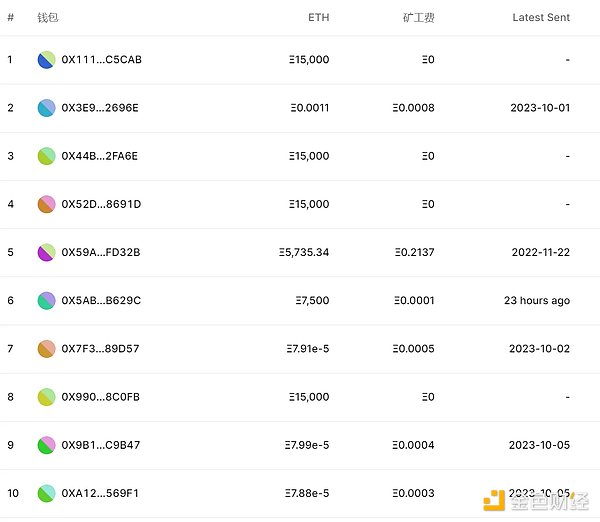Click the avatar icon for wallet 0X5AB...B629C

[x=46, y=300]
